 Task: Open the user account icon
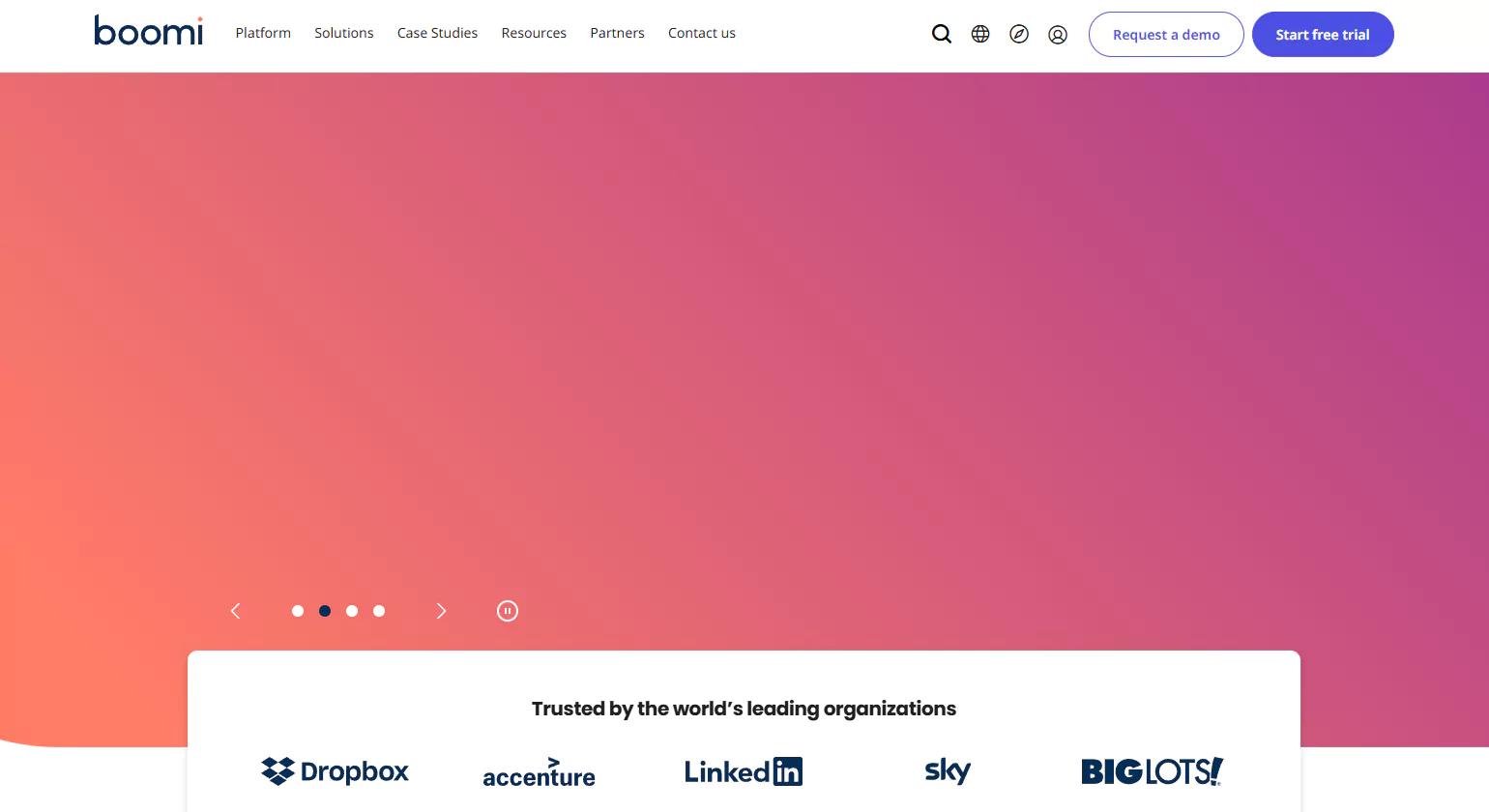tap(1058, 35)
